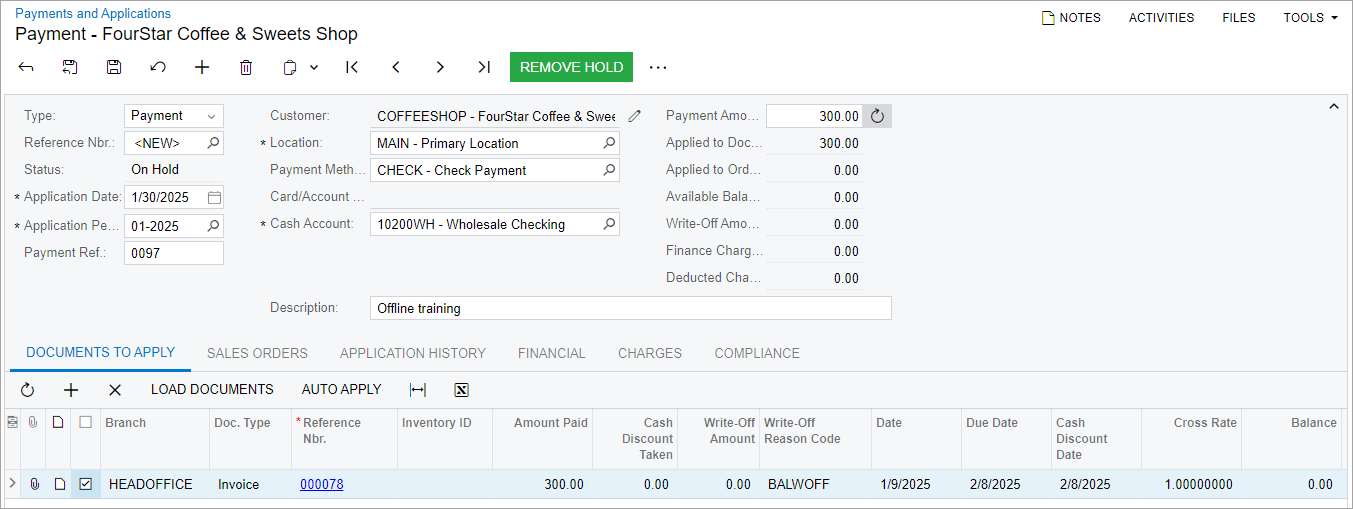Open invoice 000078 reference link
This screenshot has width=1353, height=509.
pyautogui.click(x=321, y=484)
